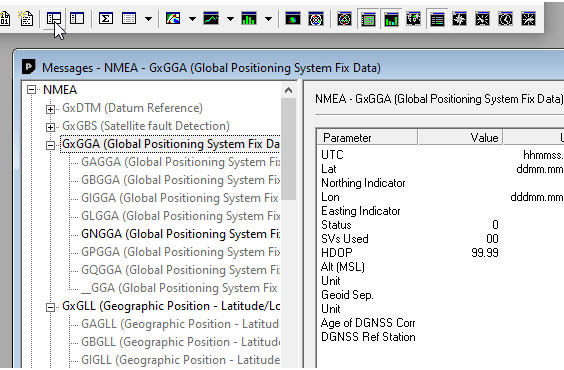
Task: Expand the GxGBS Satellite fault Detection node
Action: tap(50, 127)
